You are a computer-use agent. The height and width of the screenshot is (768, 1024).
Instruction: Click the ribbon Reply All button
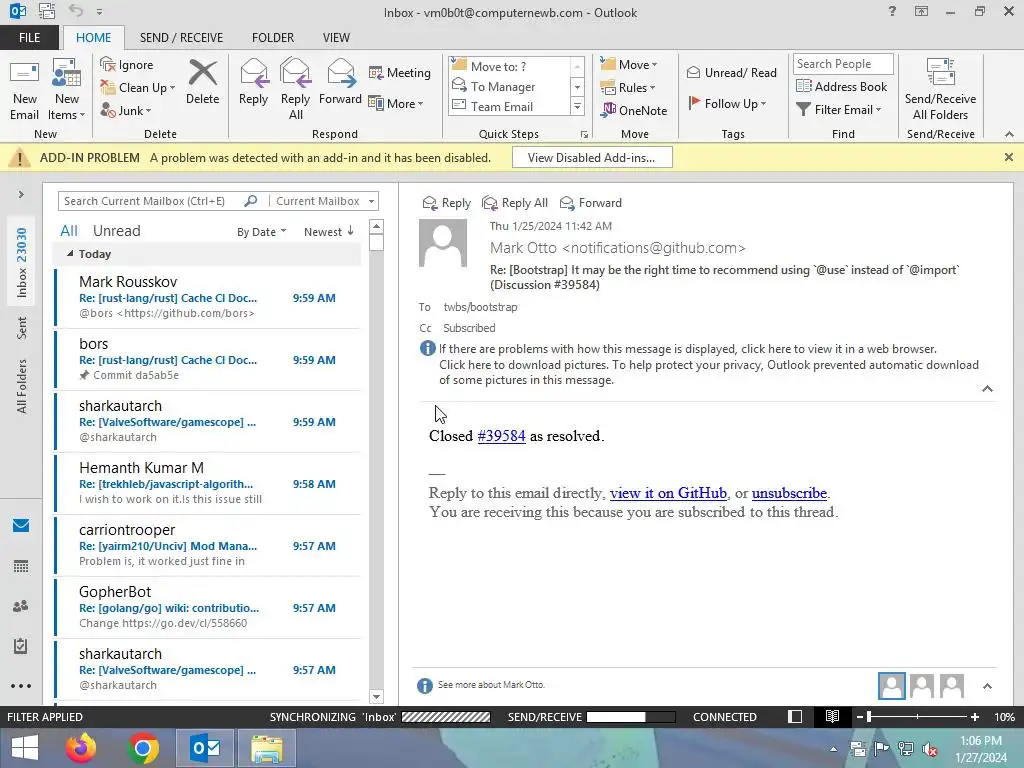pos(295,89)
